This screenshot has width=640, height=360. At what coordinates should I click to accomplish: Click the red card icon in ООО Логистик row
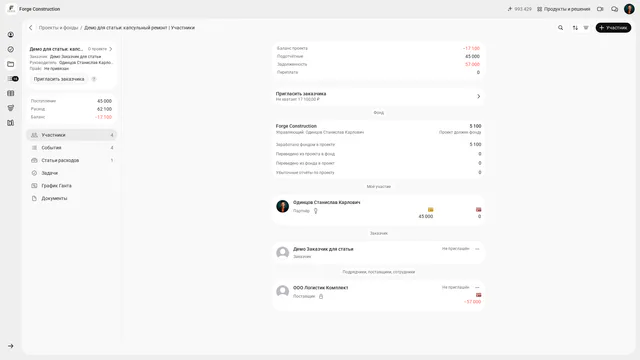tap(478, 295)
